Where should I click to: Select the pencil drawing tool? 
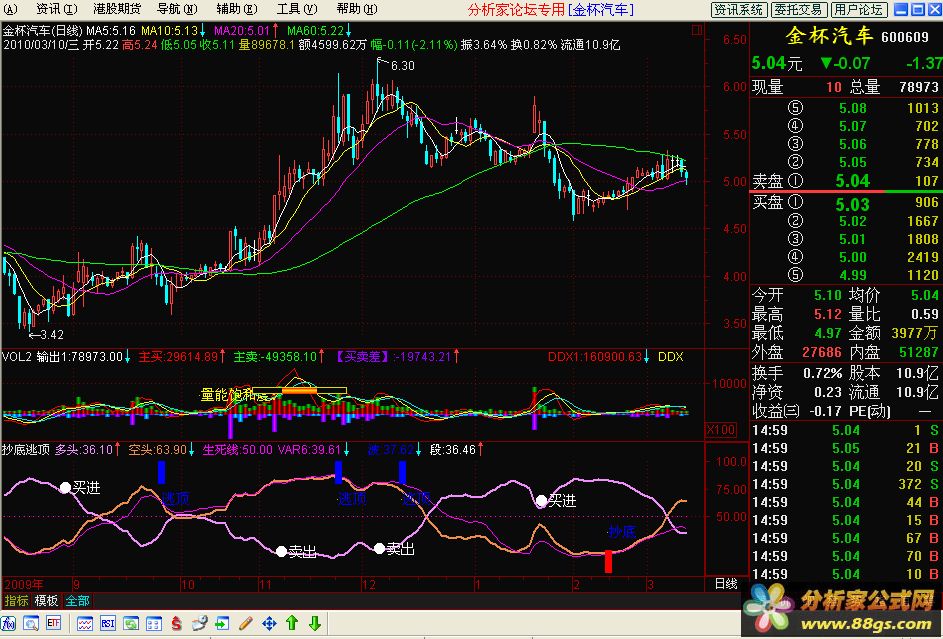(245, 623)
